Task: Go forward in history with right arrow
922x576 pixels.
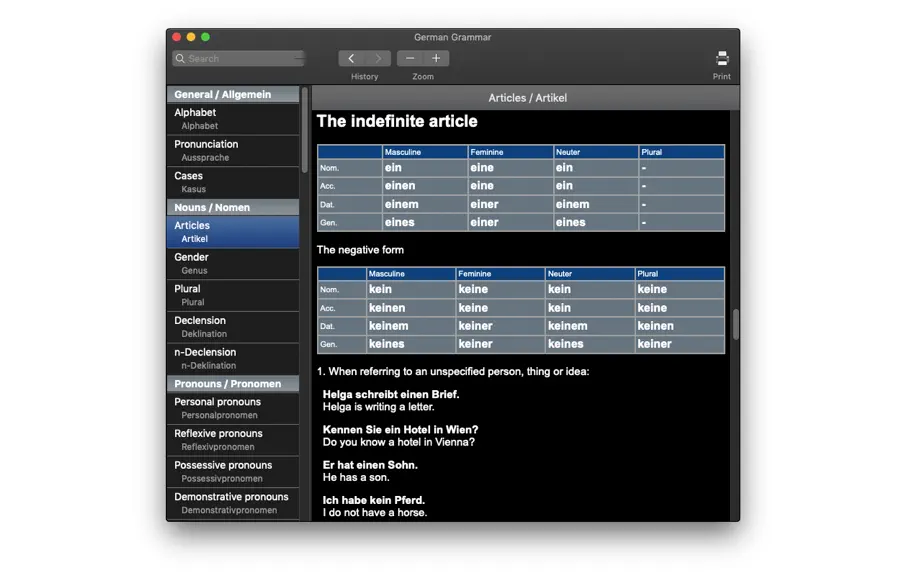Action: pyautogui.click(x=378, y=58)
